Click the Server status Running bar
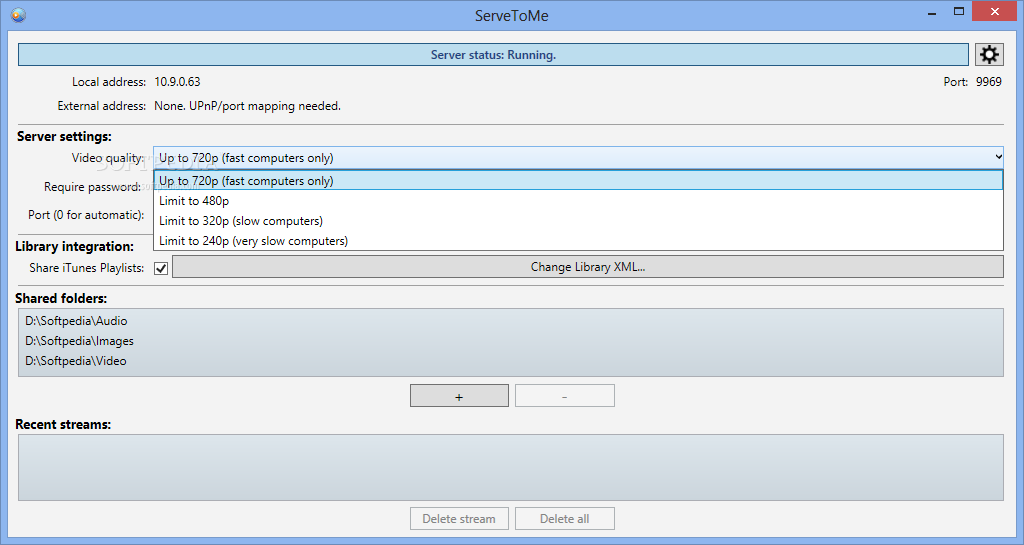 click(493, 55)
